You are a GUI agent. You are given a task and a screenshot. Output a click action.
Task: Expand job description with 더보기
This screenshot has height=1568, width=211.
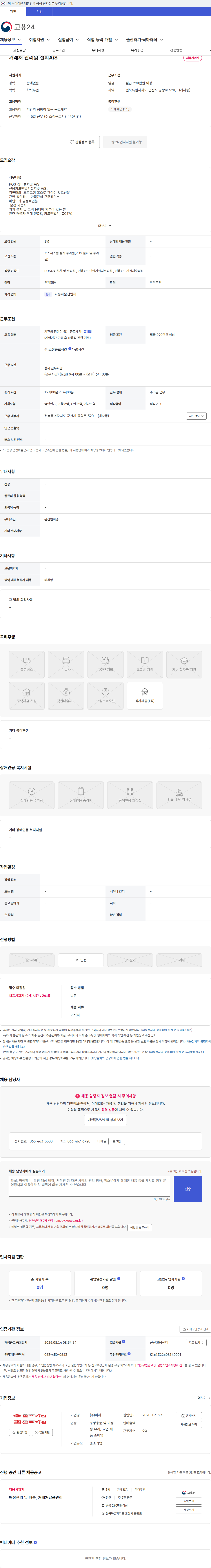[105, 226]
